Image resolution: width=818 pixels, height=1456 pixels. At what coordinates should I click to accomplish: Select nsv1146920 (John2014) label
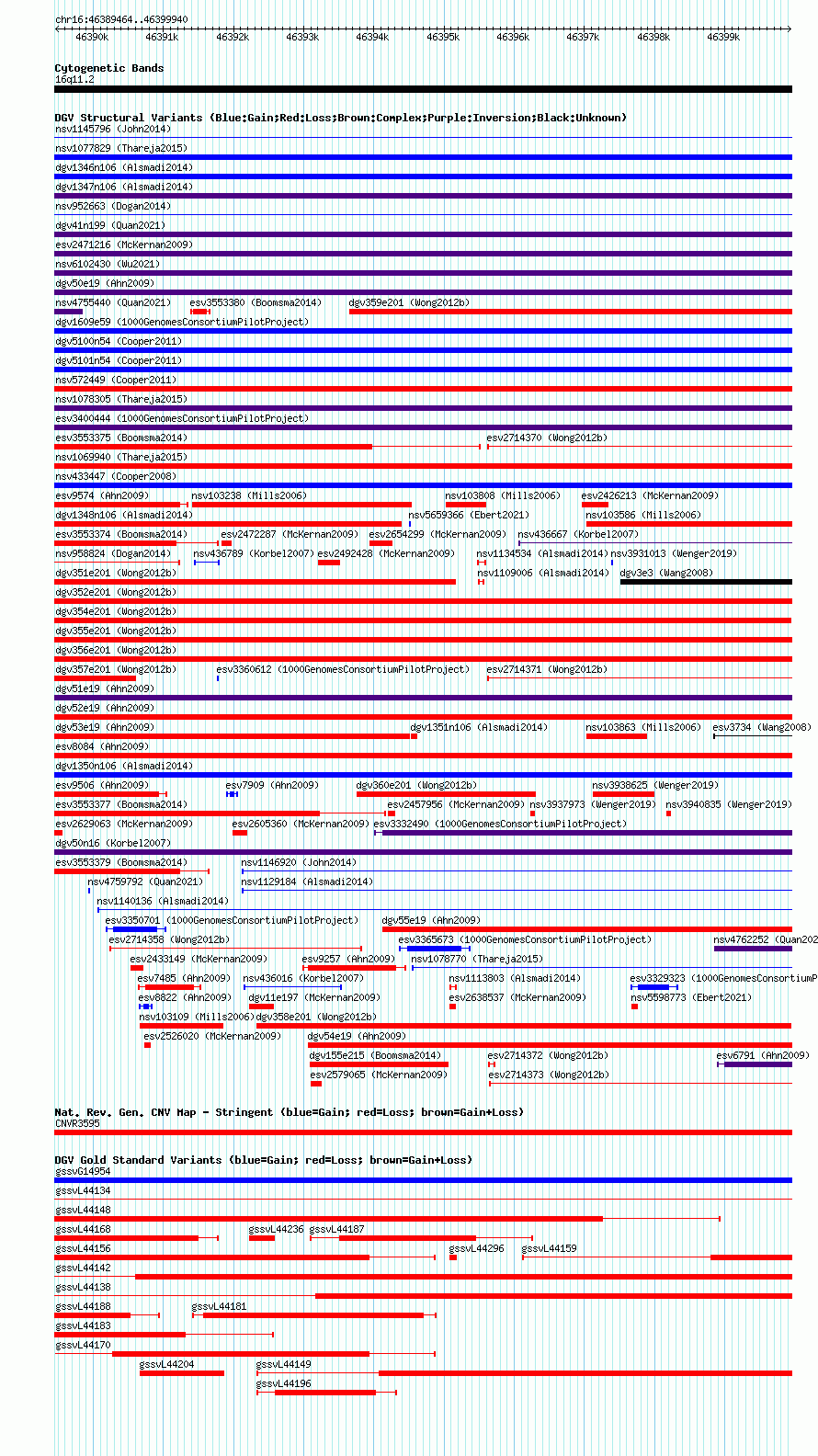pos(299,862)
